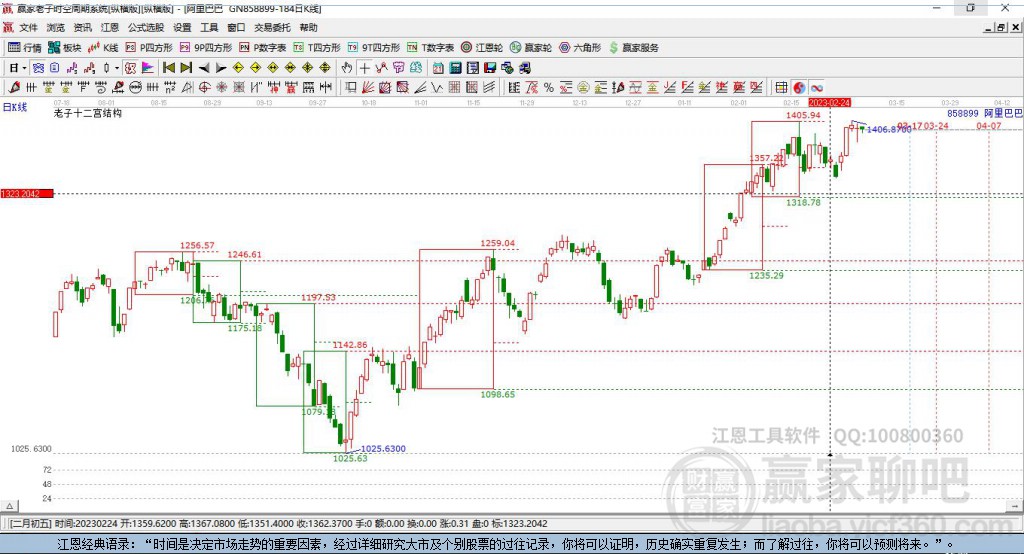The height and width of the screenshot is (554, 1024).
Task: Expand the candlestick style dropdown arrow
Action: point(117,68)
